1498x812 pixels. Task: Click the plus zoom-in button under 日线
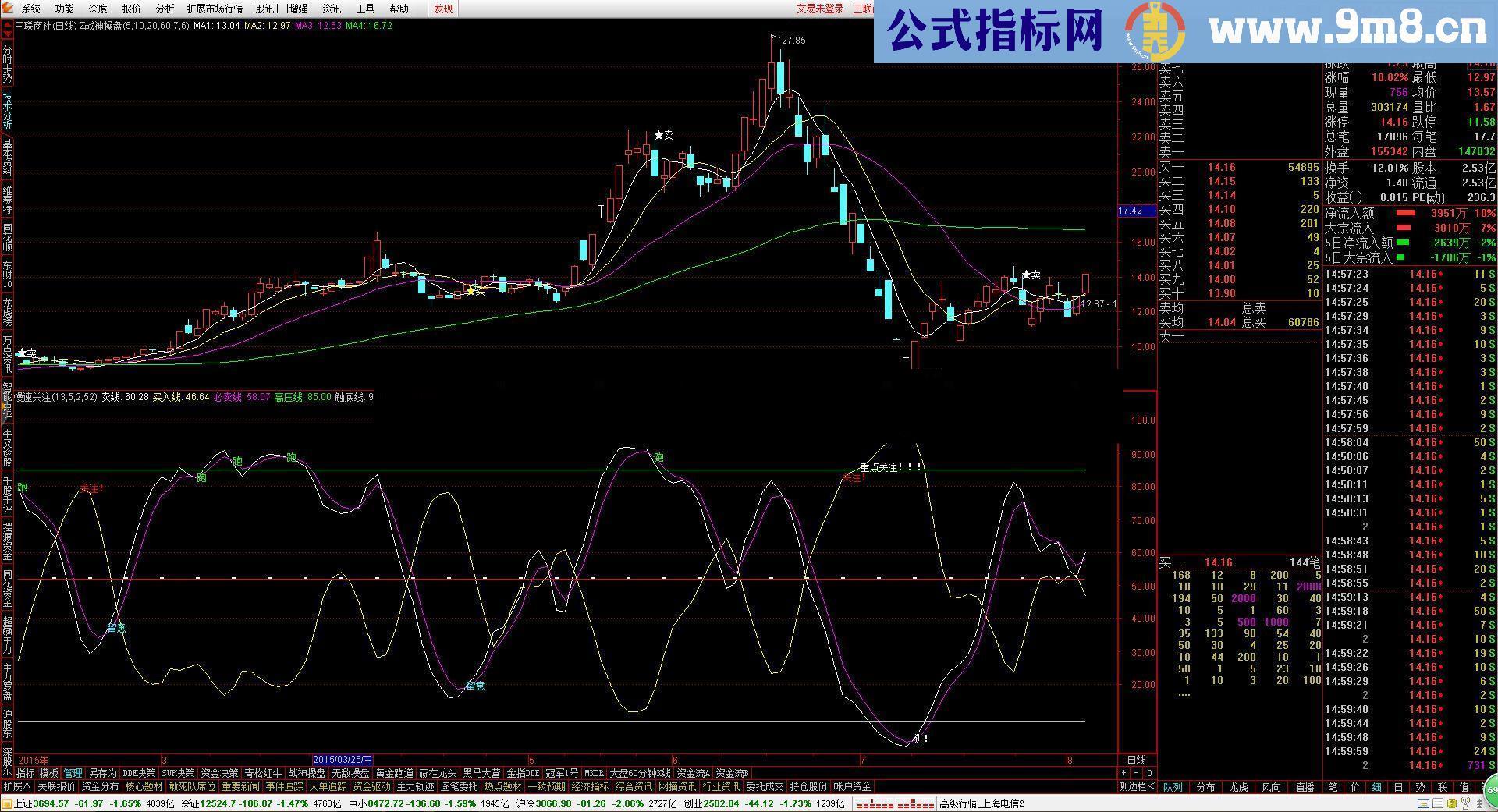1124,773
